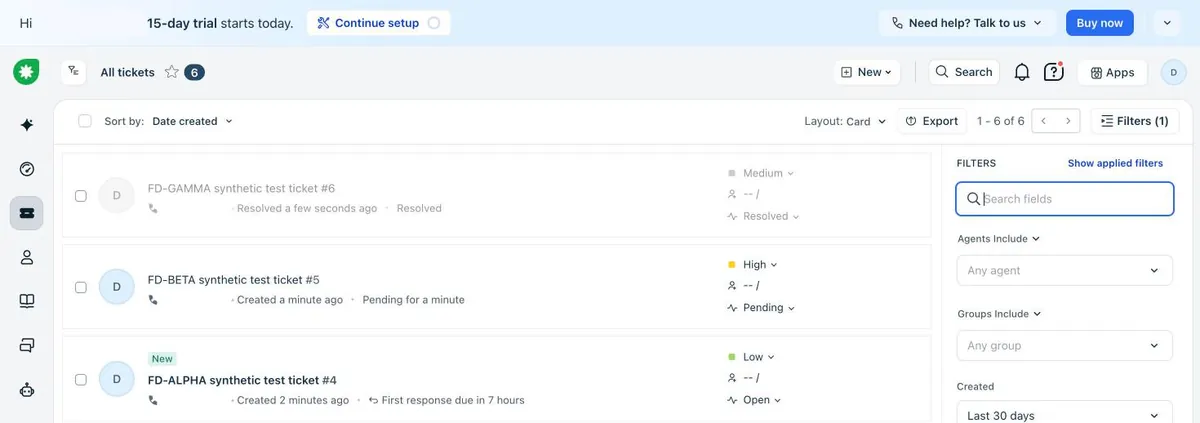Click avatar of FD-BETA ticket #5

coord(116,287)
